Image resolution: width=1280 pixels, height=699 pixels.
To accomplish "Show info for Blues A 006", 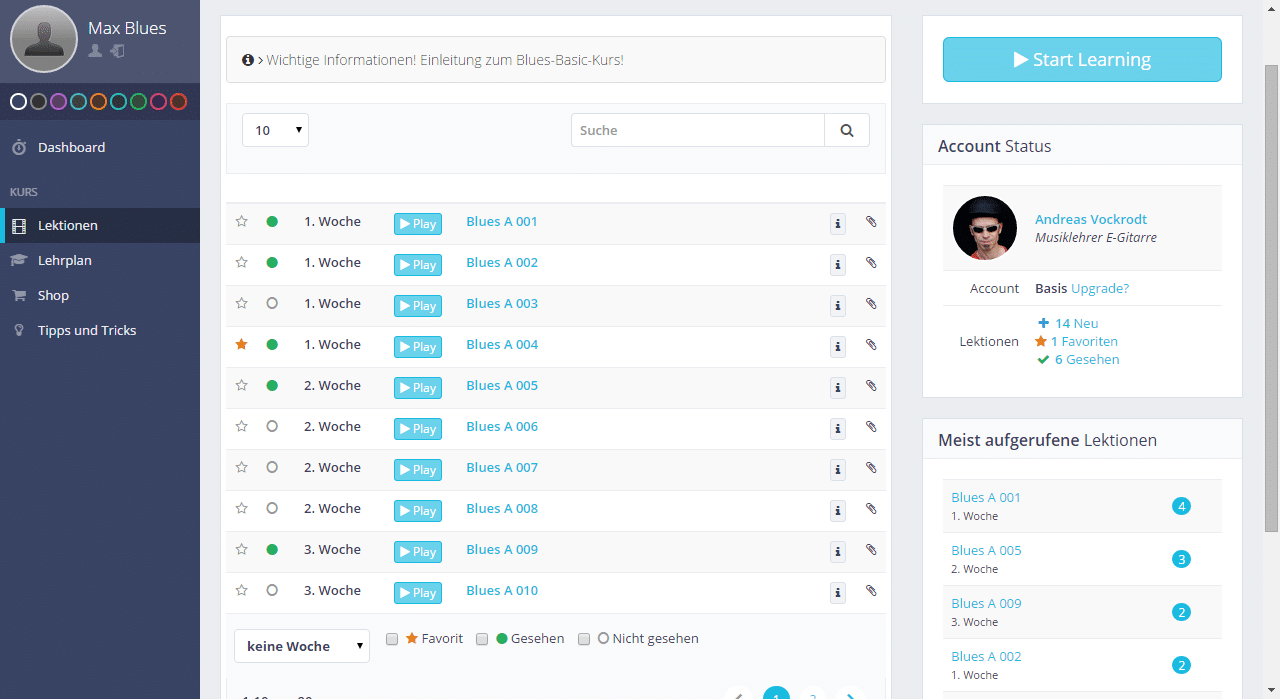I will (838, 428).
